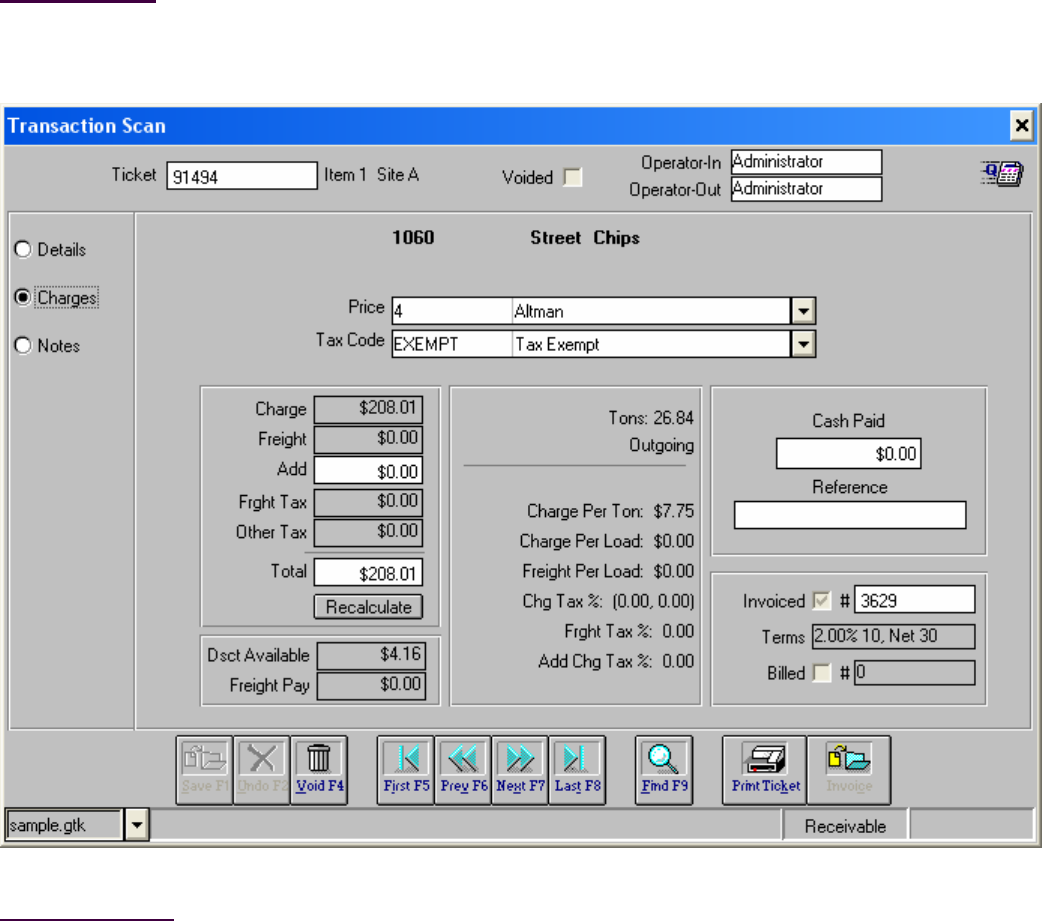Check the Billed checkbox
Image resolution: width=1042 pixels, height=921 pixels.
821,674
